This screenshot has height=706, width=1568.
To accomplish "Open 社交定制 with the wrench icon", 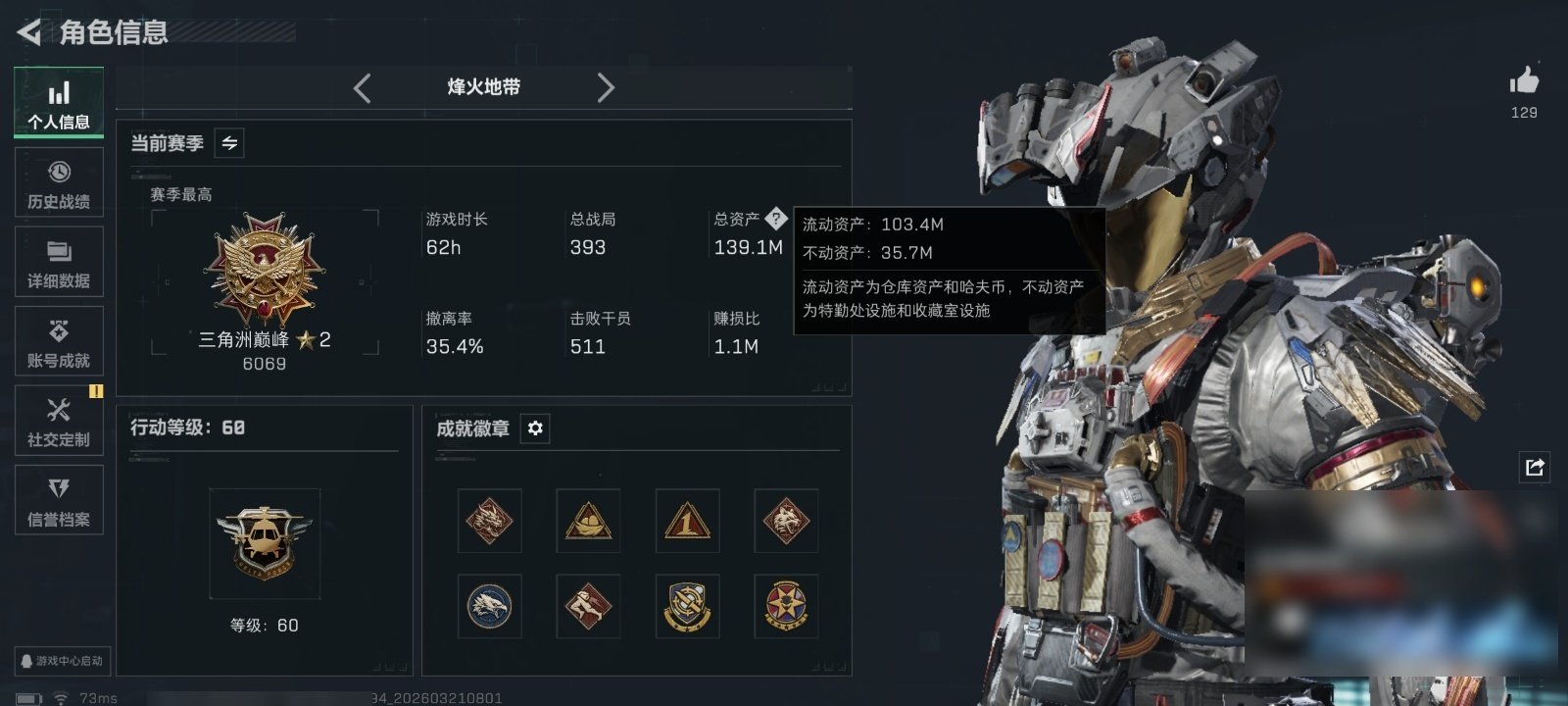I will pos(59,422).
